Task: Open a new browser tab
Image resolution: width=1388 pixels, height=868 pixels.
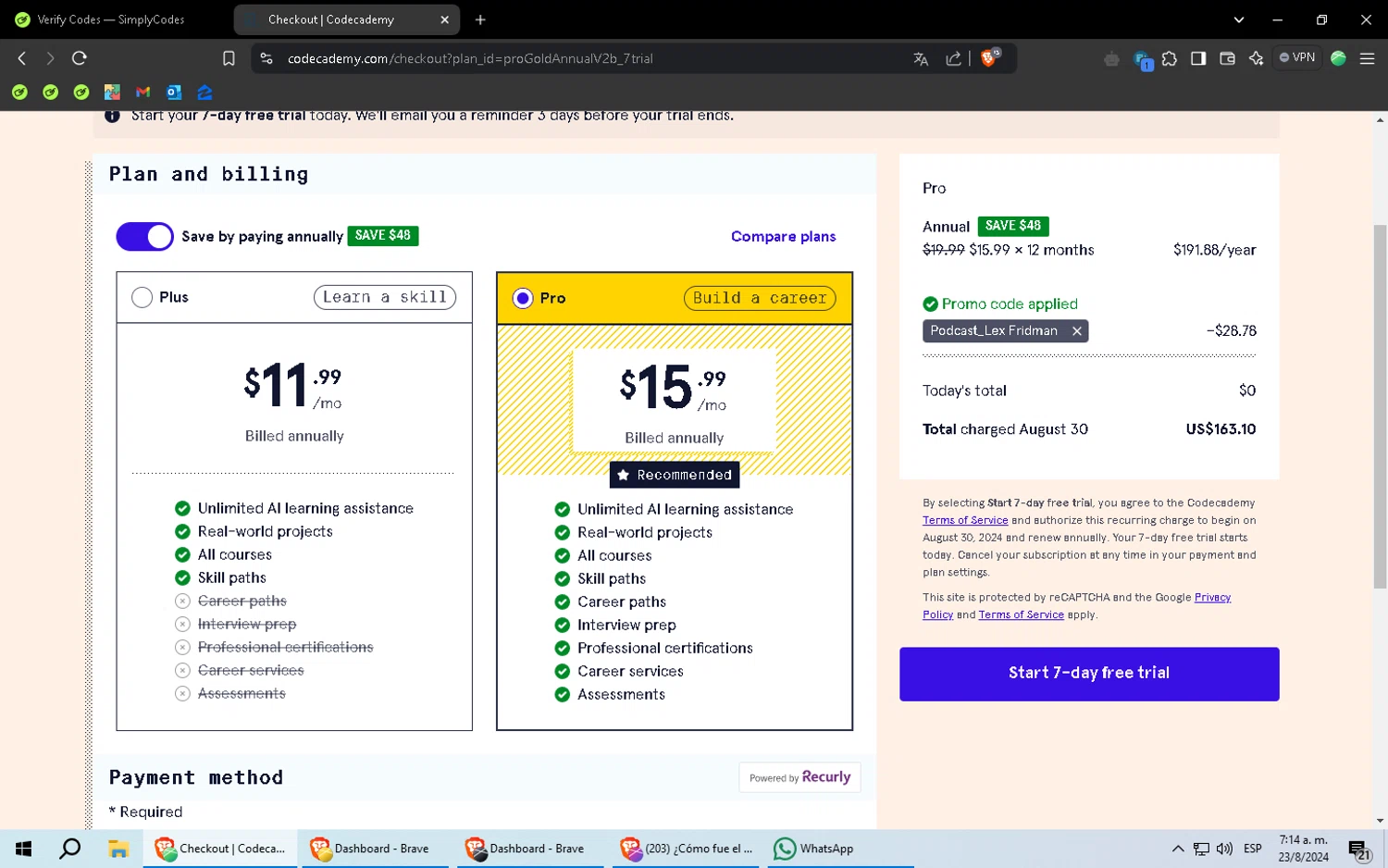Action: pyautogui.click(x=480, y=19)
